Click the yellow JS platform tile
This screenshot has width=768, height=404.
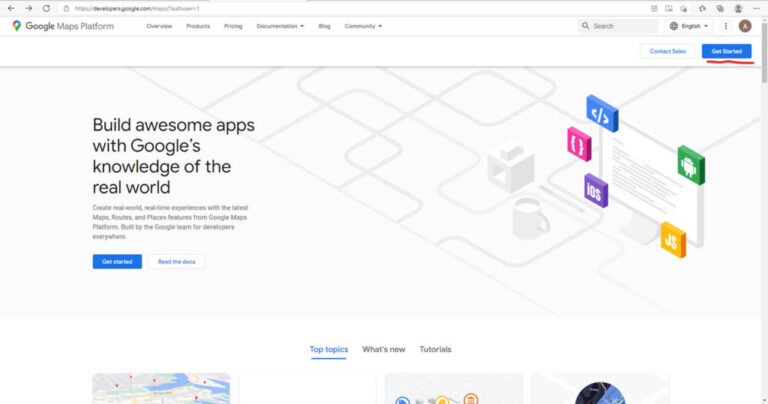pyautogui.click(x=673, y=240)
